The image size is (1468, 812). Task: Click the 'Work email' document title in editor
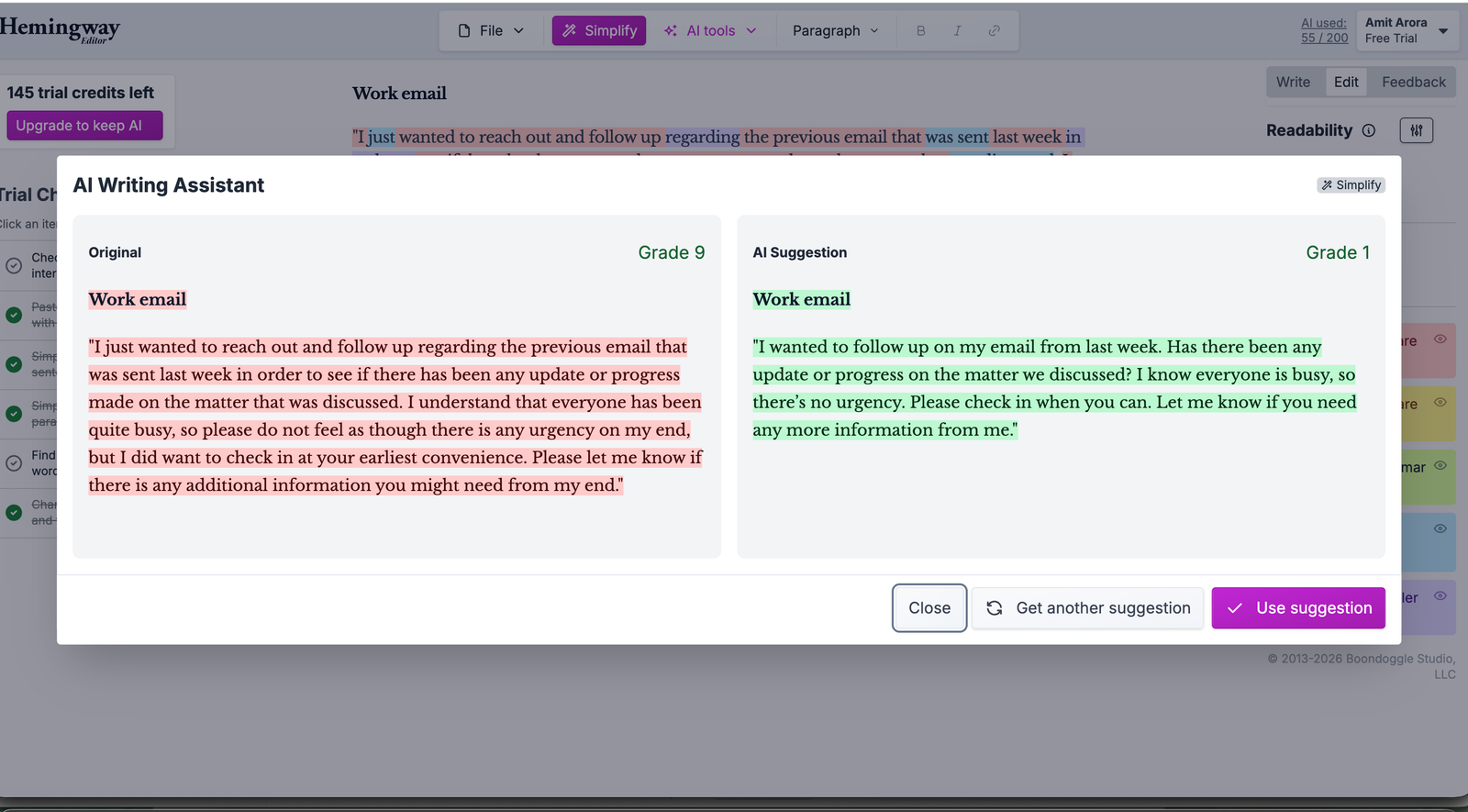(x=399, y=94)
